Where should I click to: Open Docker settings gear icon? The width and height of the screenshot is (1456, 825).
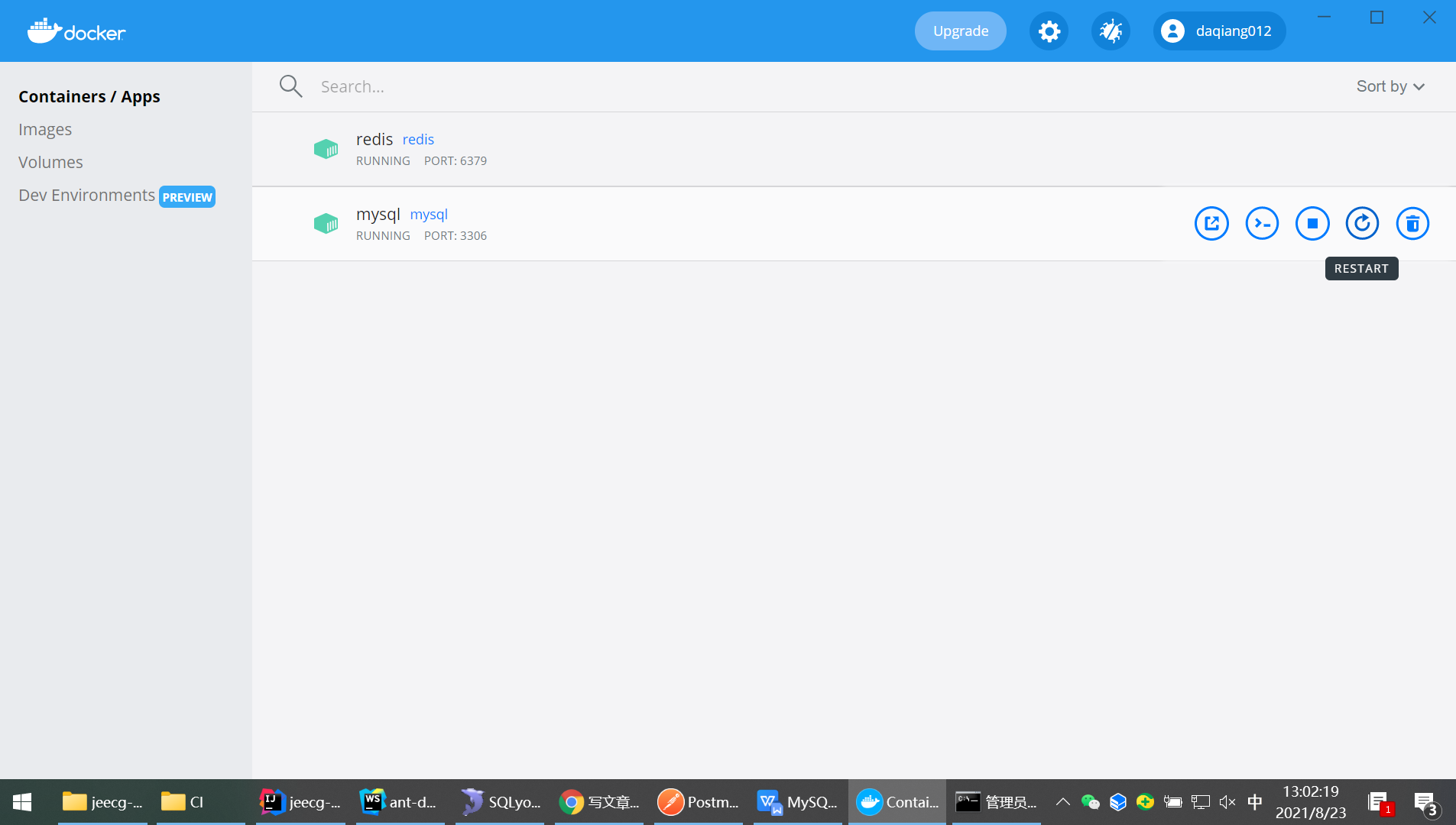(1049, 31)
